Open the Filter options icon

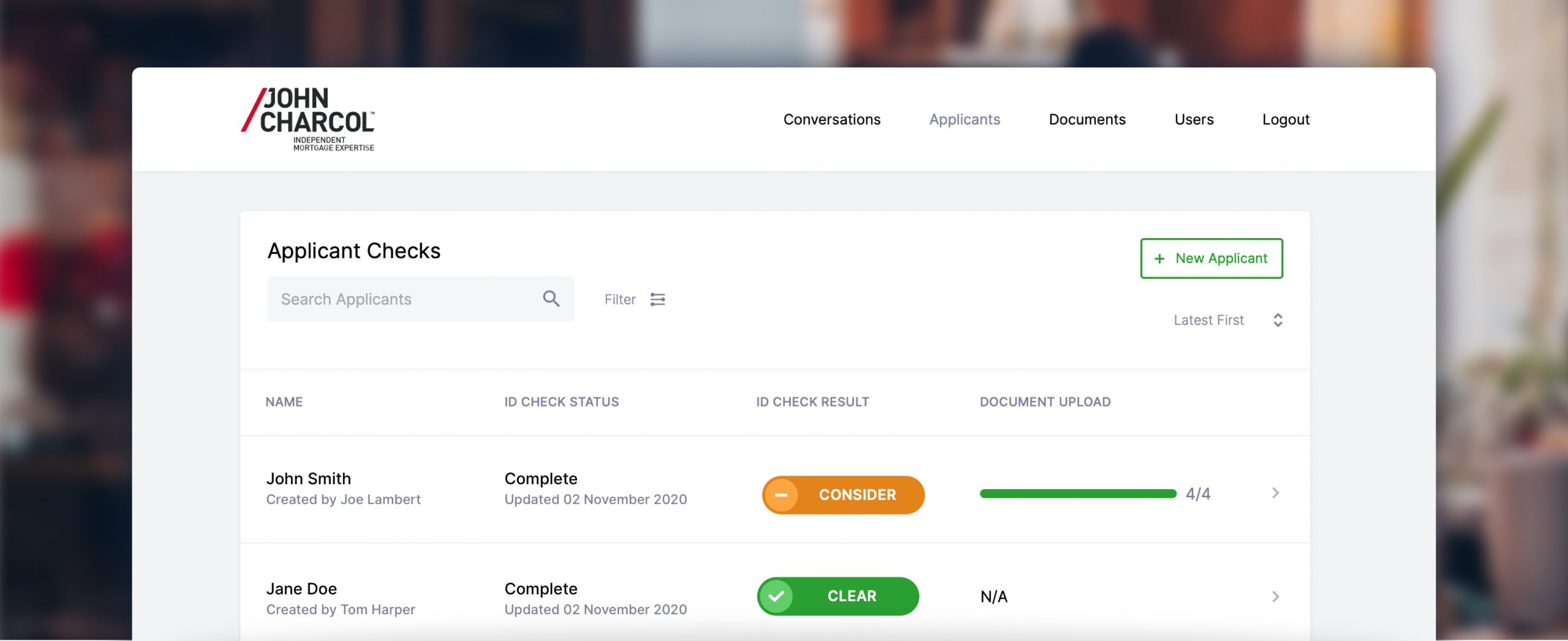[657, 299]
